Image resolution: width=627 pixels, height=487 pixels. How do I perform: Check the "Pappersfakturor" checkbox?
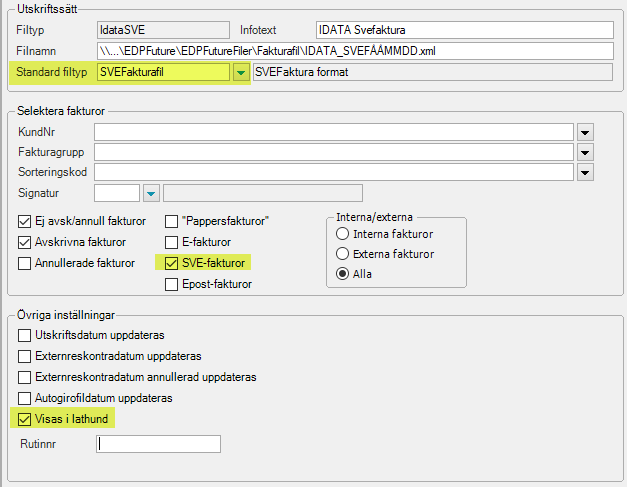tap(172, 221)
